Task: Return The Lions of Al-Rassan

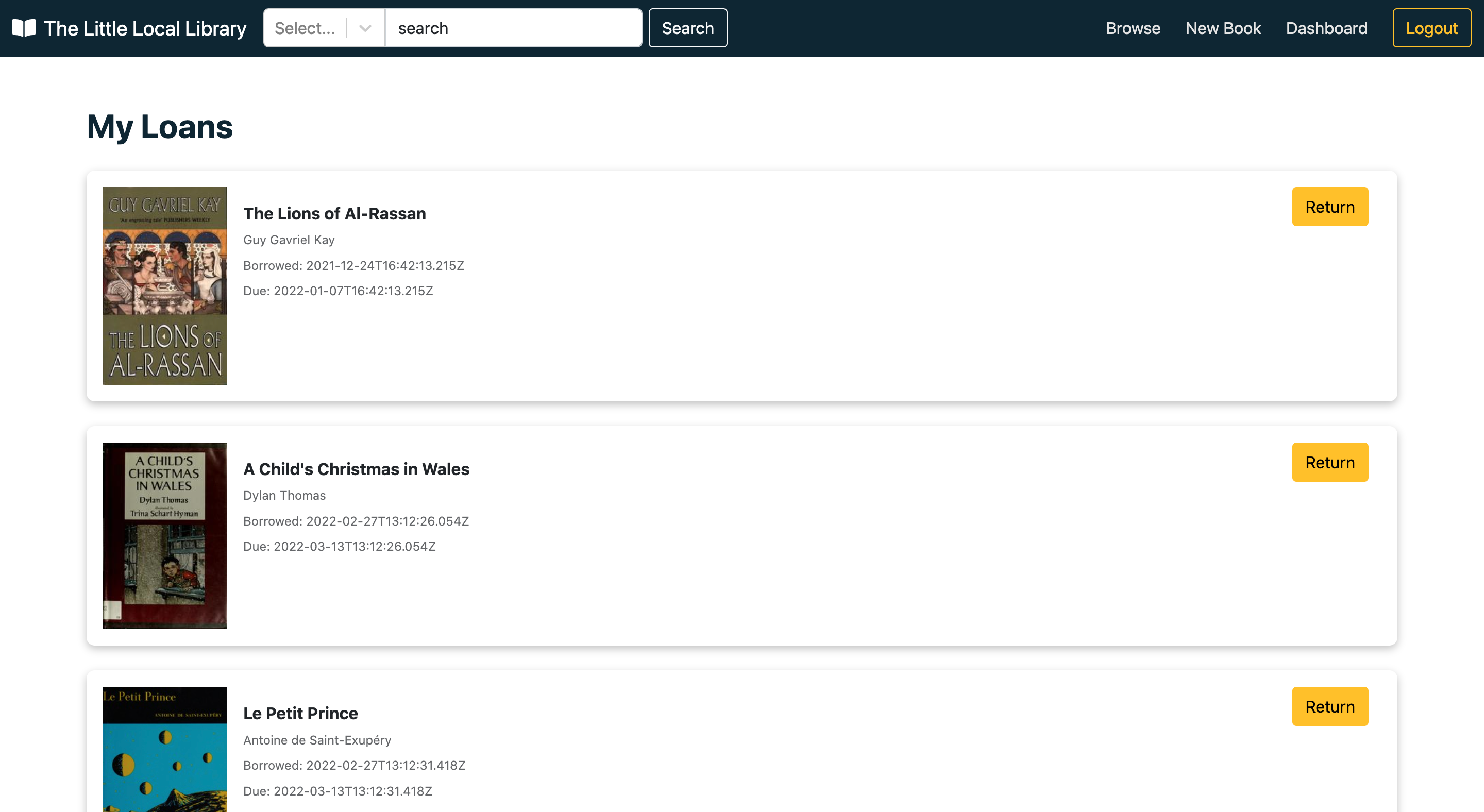Action: [x=1329, y=207]
